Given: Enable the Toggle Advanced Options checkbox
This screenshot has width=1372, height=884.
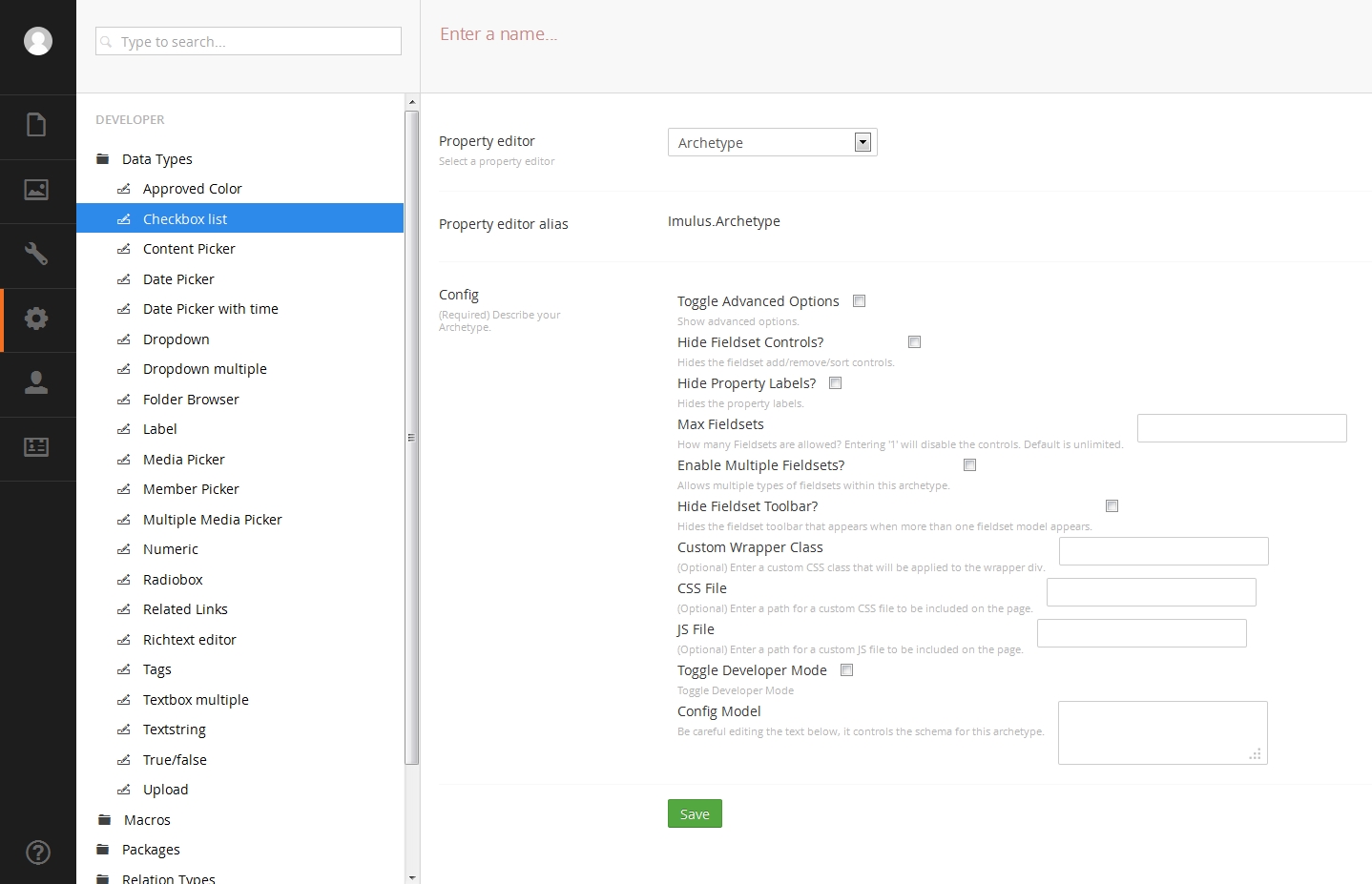Looking at the screenshot, I should (x=859, y=301).
